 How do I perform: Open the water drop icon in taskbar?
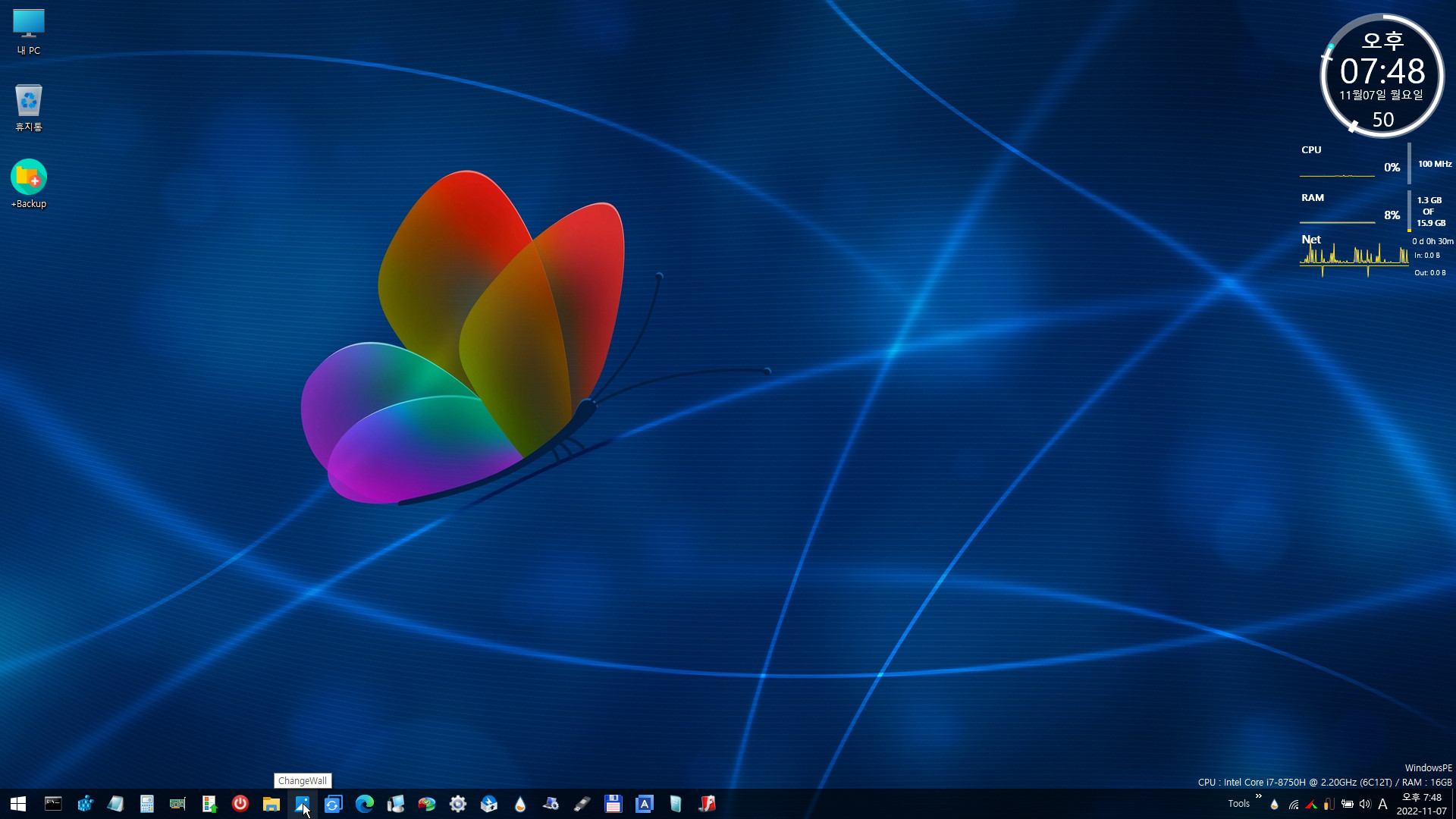520,804
